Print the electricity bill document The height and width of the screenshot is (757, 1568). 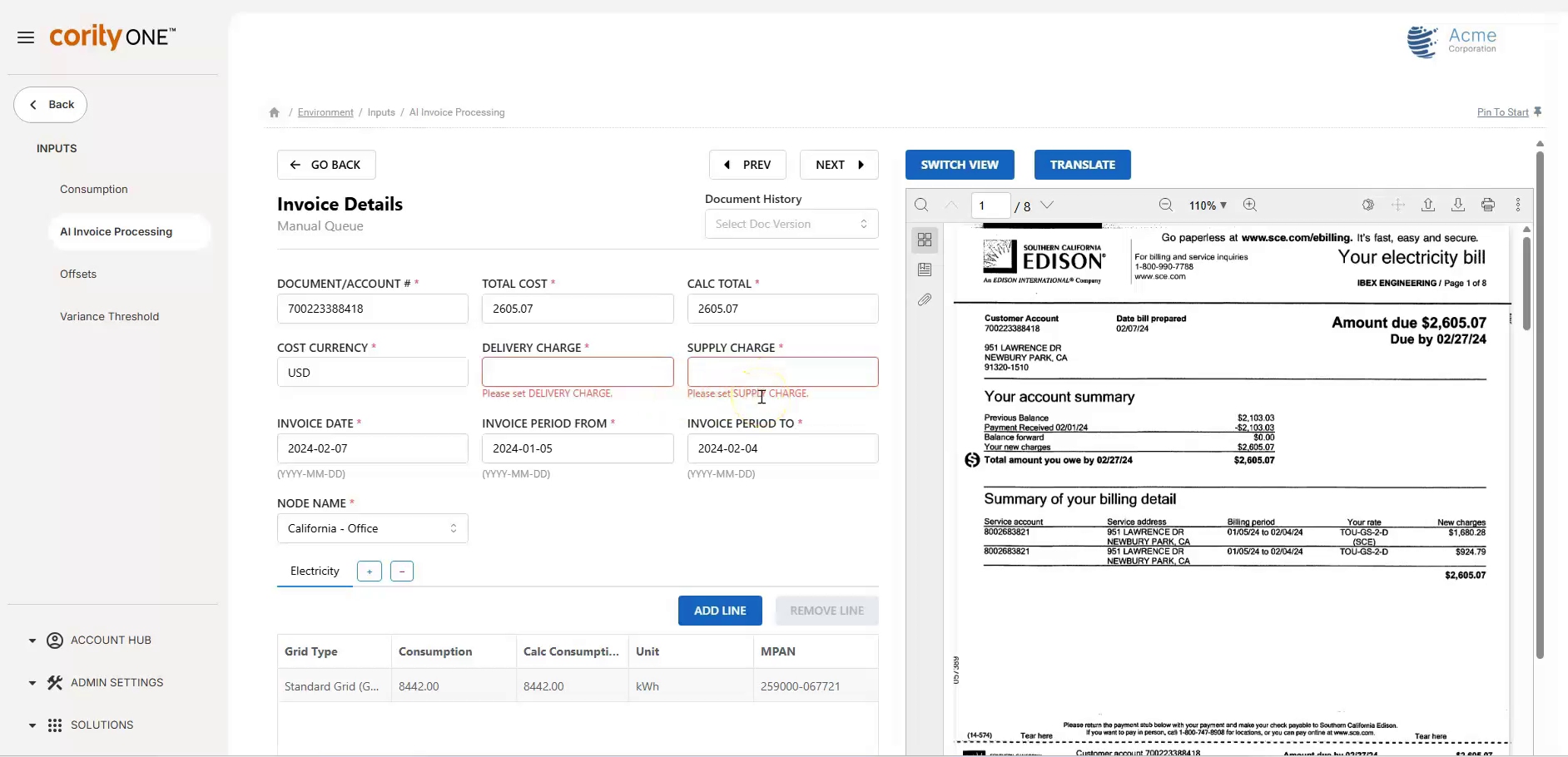[x=1488, y=205]
